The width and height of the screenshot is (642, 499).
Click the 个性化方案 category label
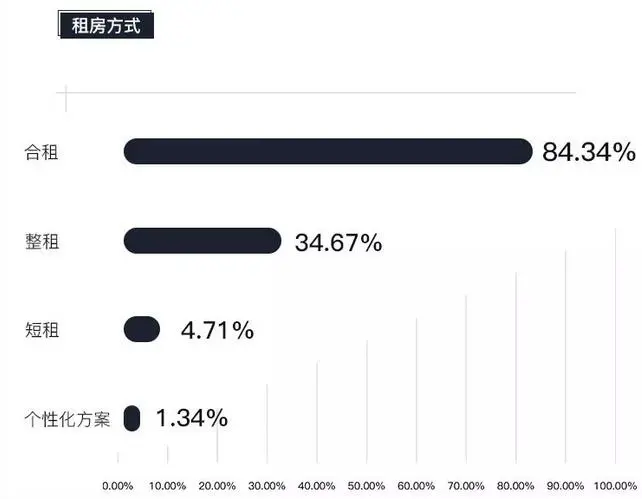(67, 419)
